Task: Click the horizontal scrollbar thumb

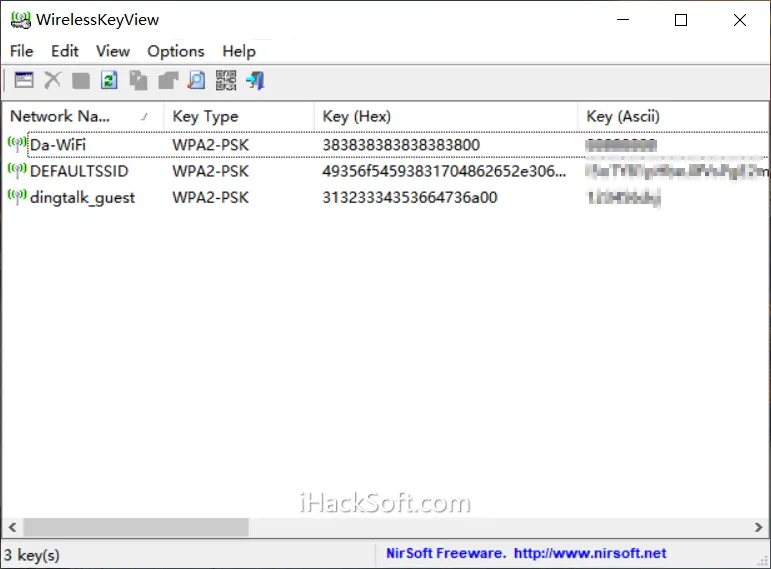Action: 136,527
